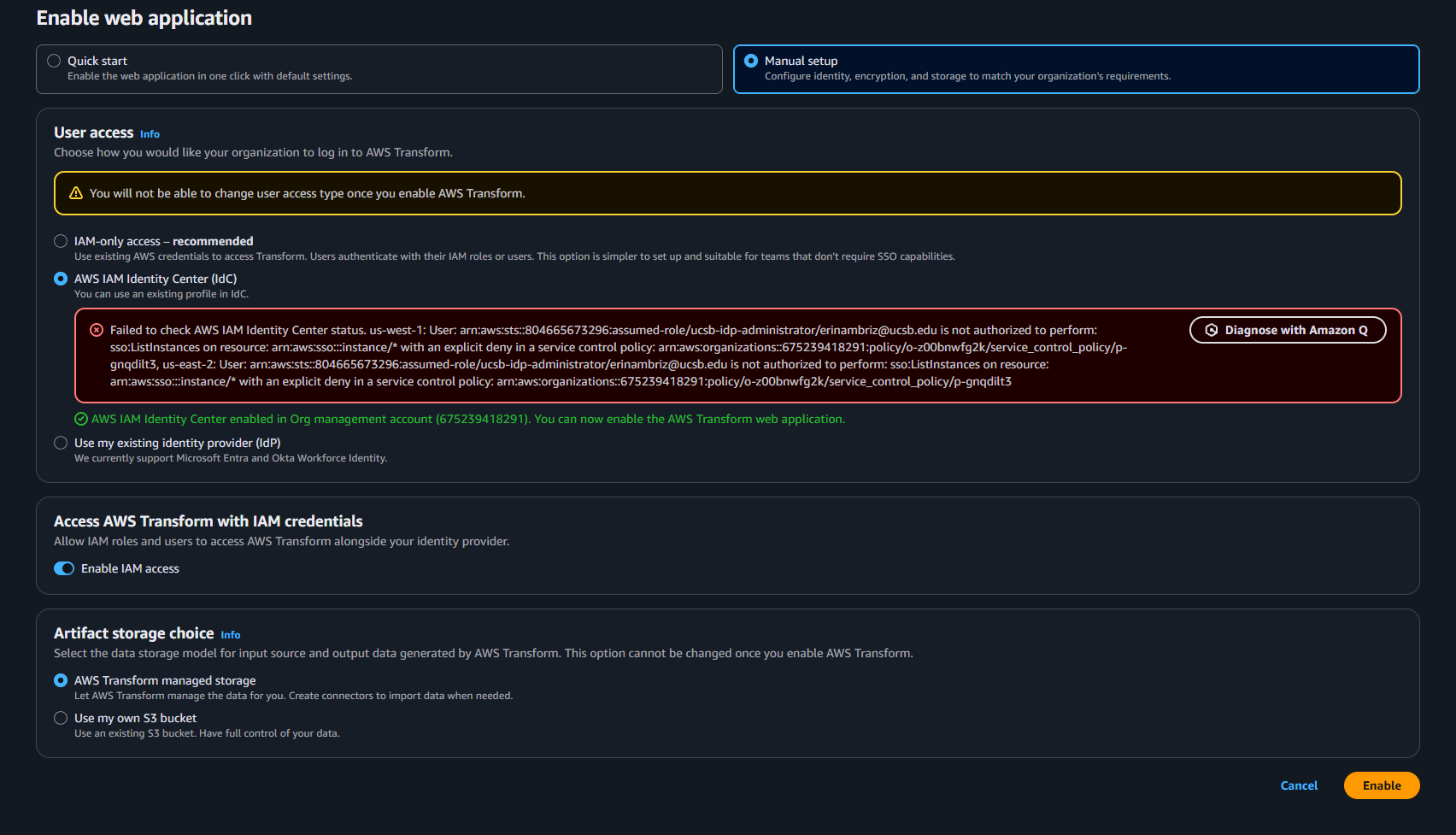
Task: Click the 'Failed to check AWS IAM Identity Center status' error text
Action: pyautogui.click(x=619, y=356)
